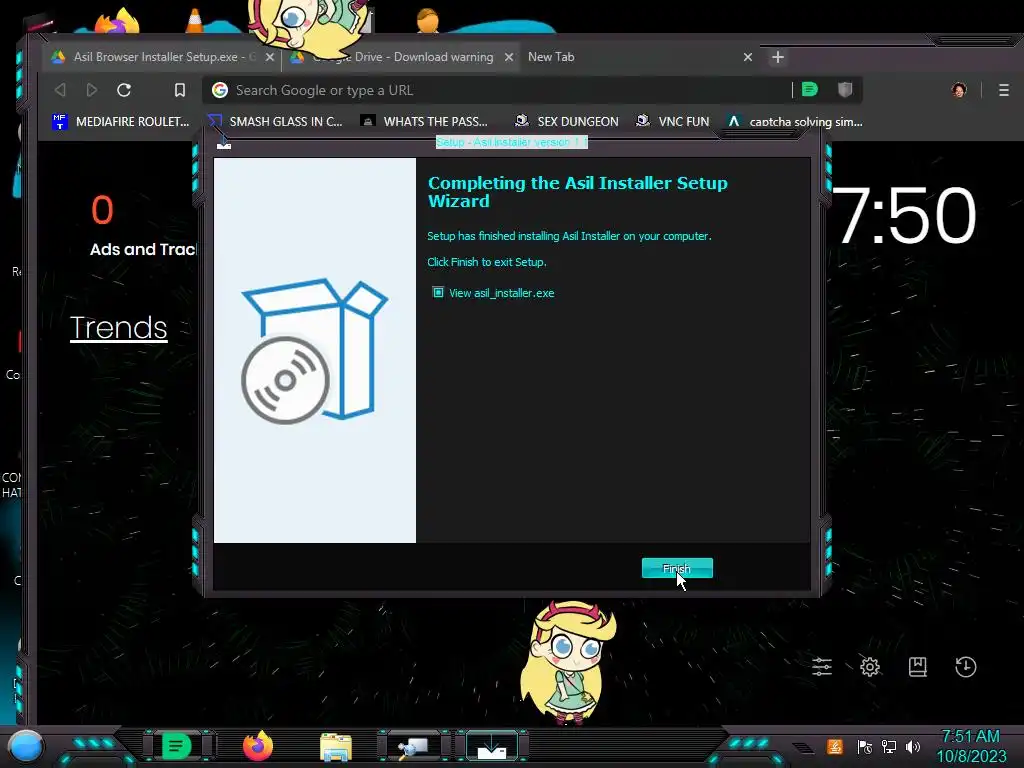The height and width of the screenshot is (768, 1024).
Task: Click the Ads and Trackers counter 0
Action: click(103, 210)
